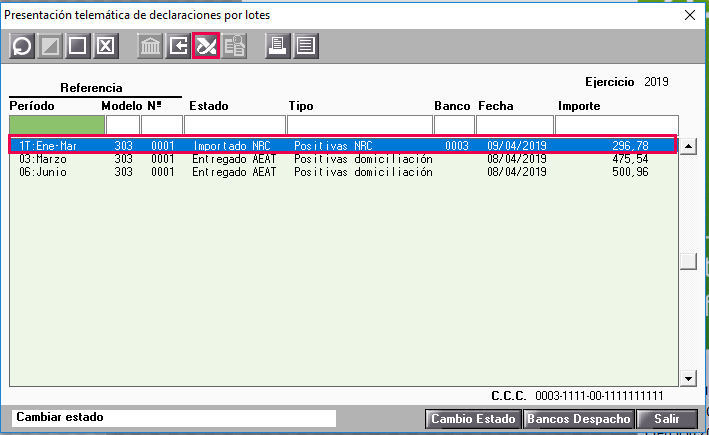The width and height of the screenshot is (709, 435).
Task: Click the empty square toolbar icon
Action: pos(78,46)
